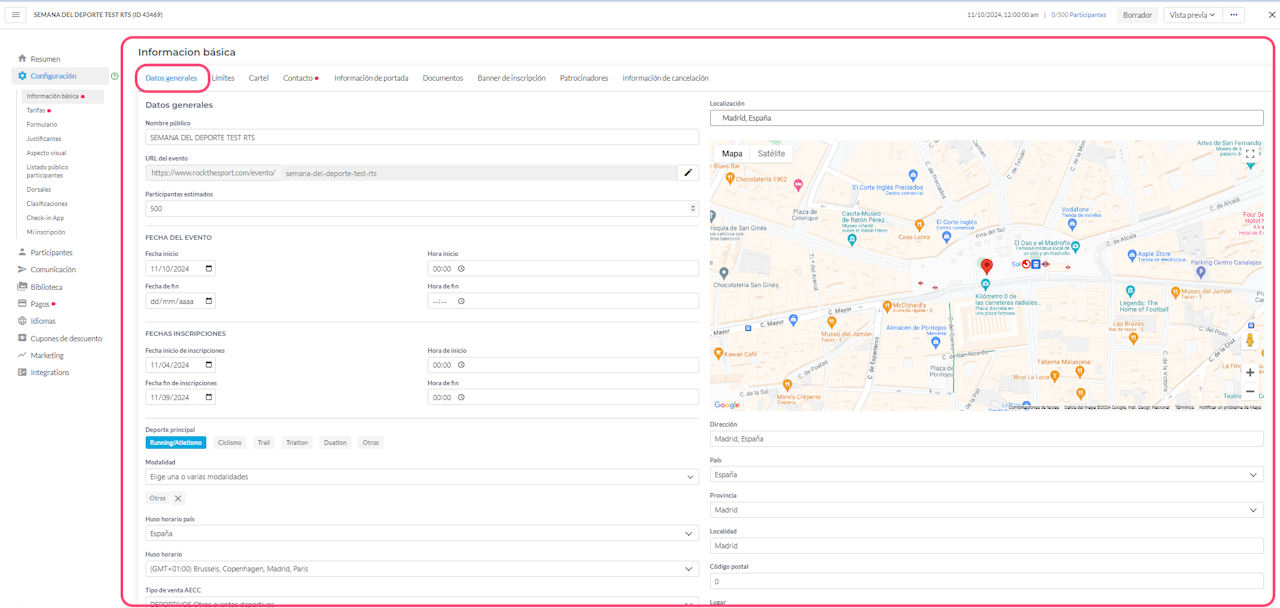Open Tarifas in the sidebar
The height and width of the screenshot is (608, 1280).
coord(36,110)
